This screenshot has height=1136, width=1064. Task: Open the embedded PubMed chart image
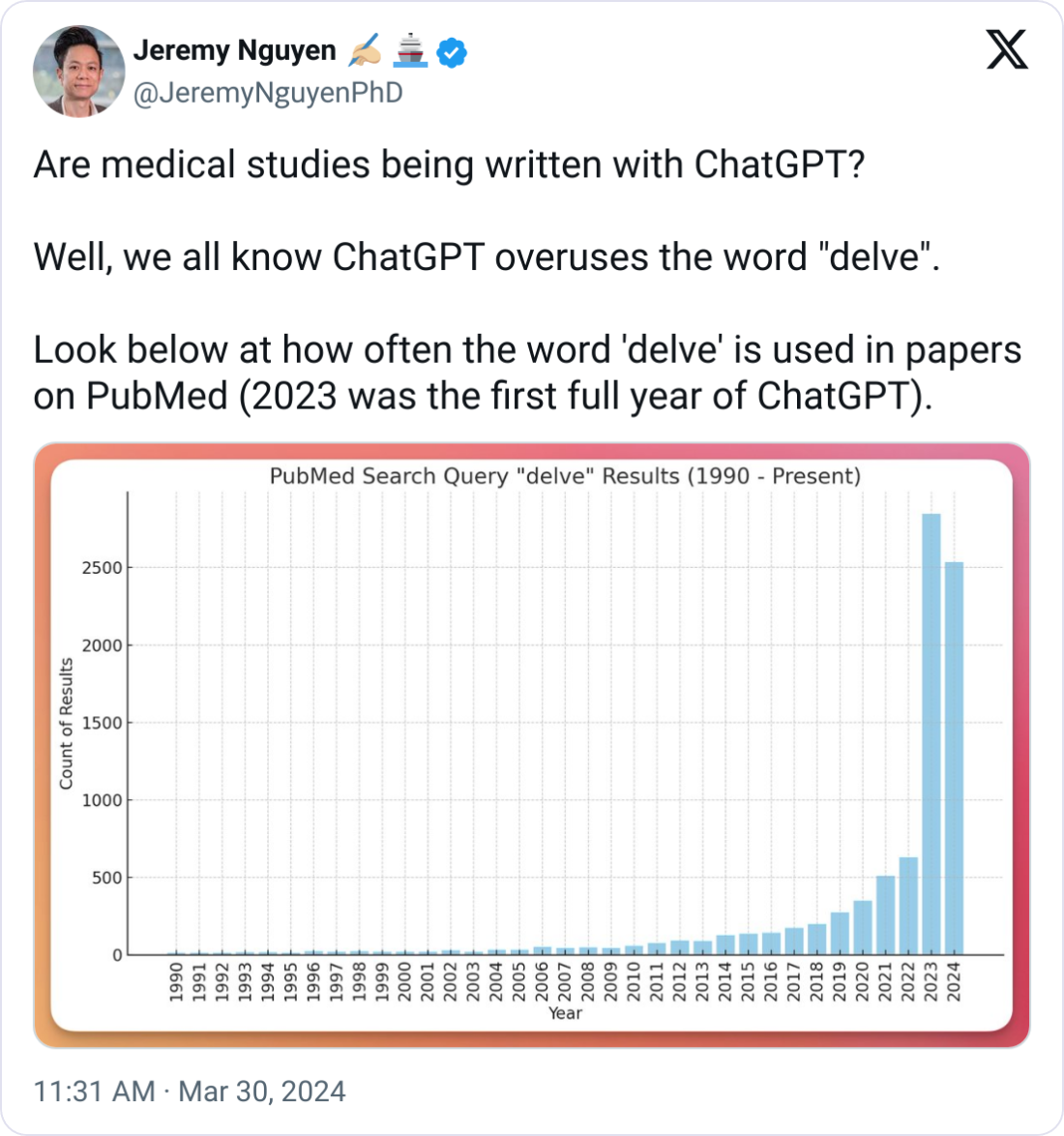point(532,745)
